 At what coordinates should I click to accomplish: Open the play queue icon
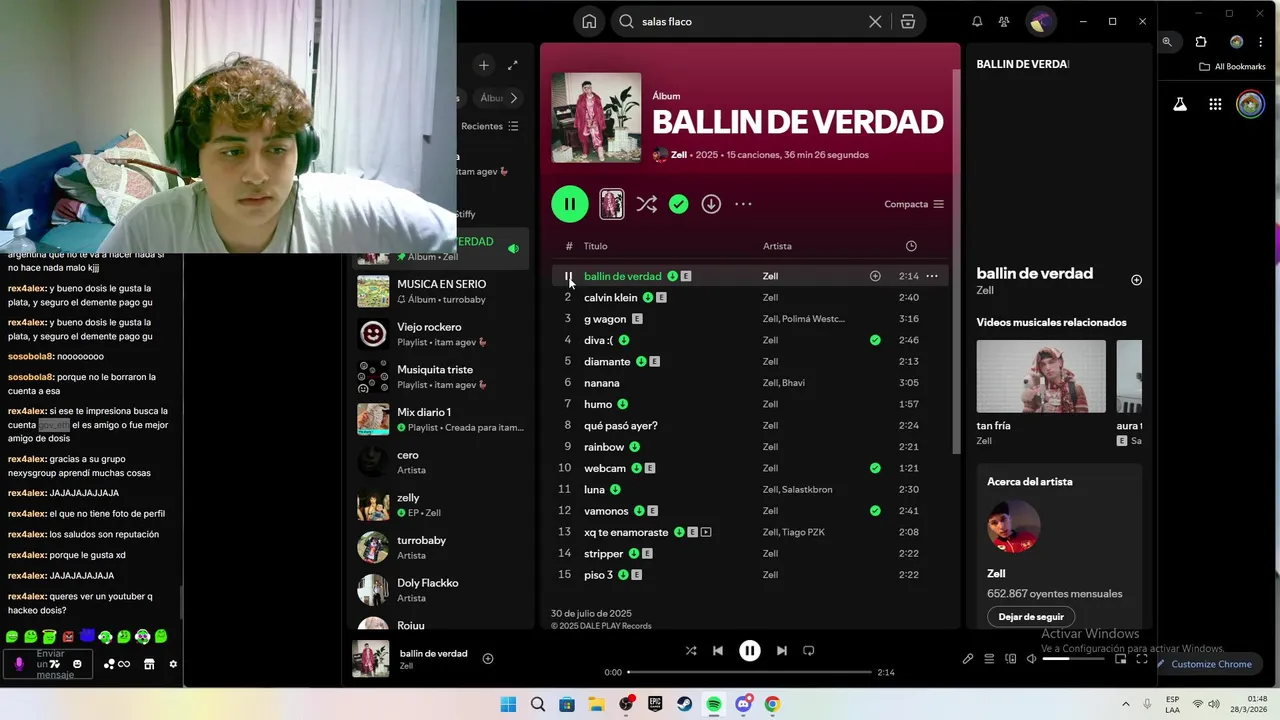coord(989,659)
